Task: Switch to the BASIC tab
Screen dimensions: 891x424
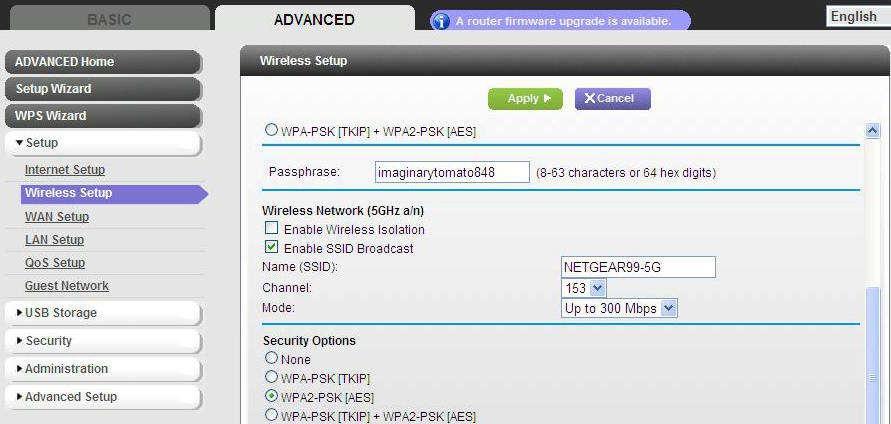Action: 110,19
